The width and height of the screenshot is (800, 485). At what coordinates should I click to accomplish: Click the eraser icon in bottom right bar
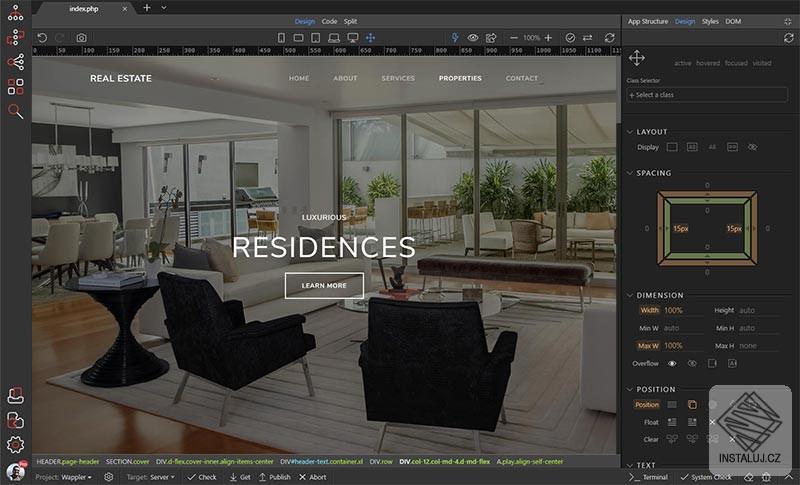click(748, 477)
